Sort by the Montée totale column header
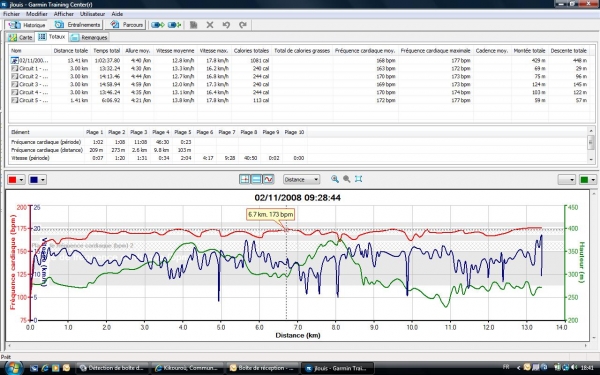The height and width of the screenshot is (375, 600). click(530, 51)
